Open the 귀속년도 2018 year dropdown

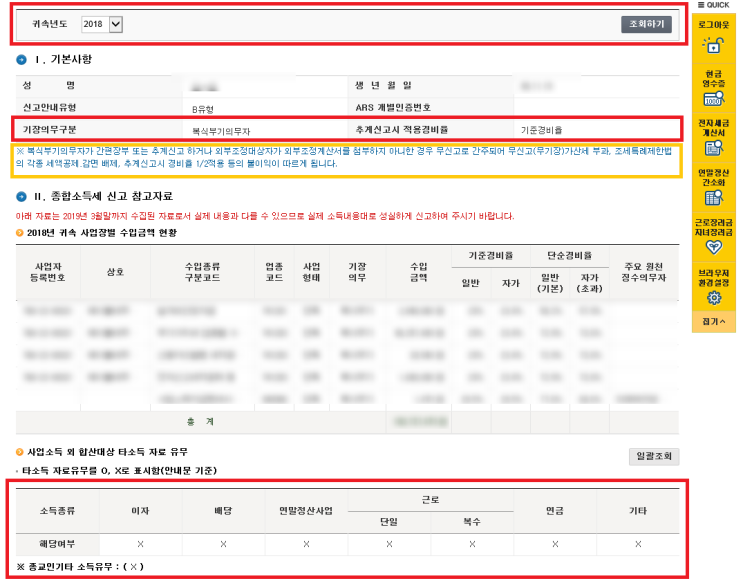point(102,24)
